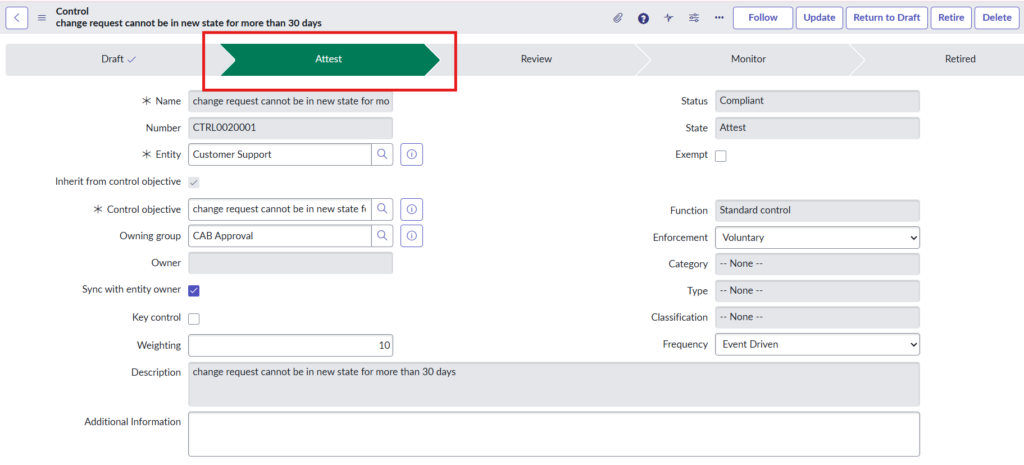Click the back arrow icon
The height and width of the screenshot is (465, 1024).
pyautogui.click(x=21, y=17)
